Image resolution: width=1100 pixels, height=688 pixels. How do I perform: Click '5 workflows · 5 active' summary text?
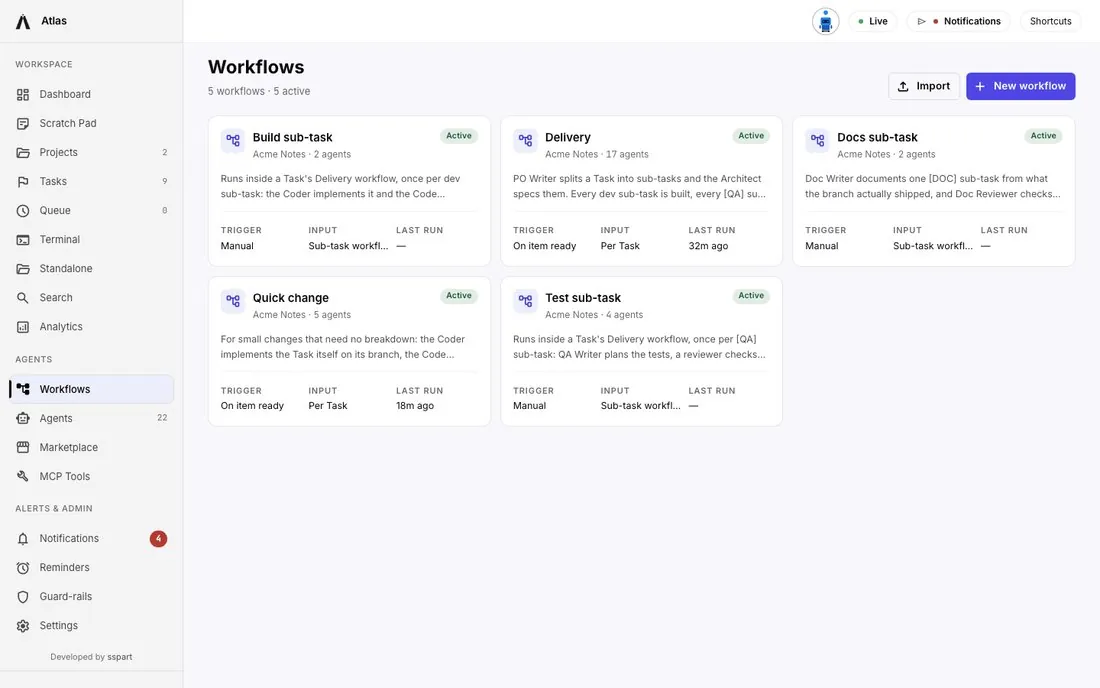tap(259, 91)
